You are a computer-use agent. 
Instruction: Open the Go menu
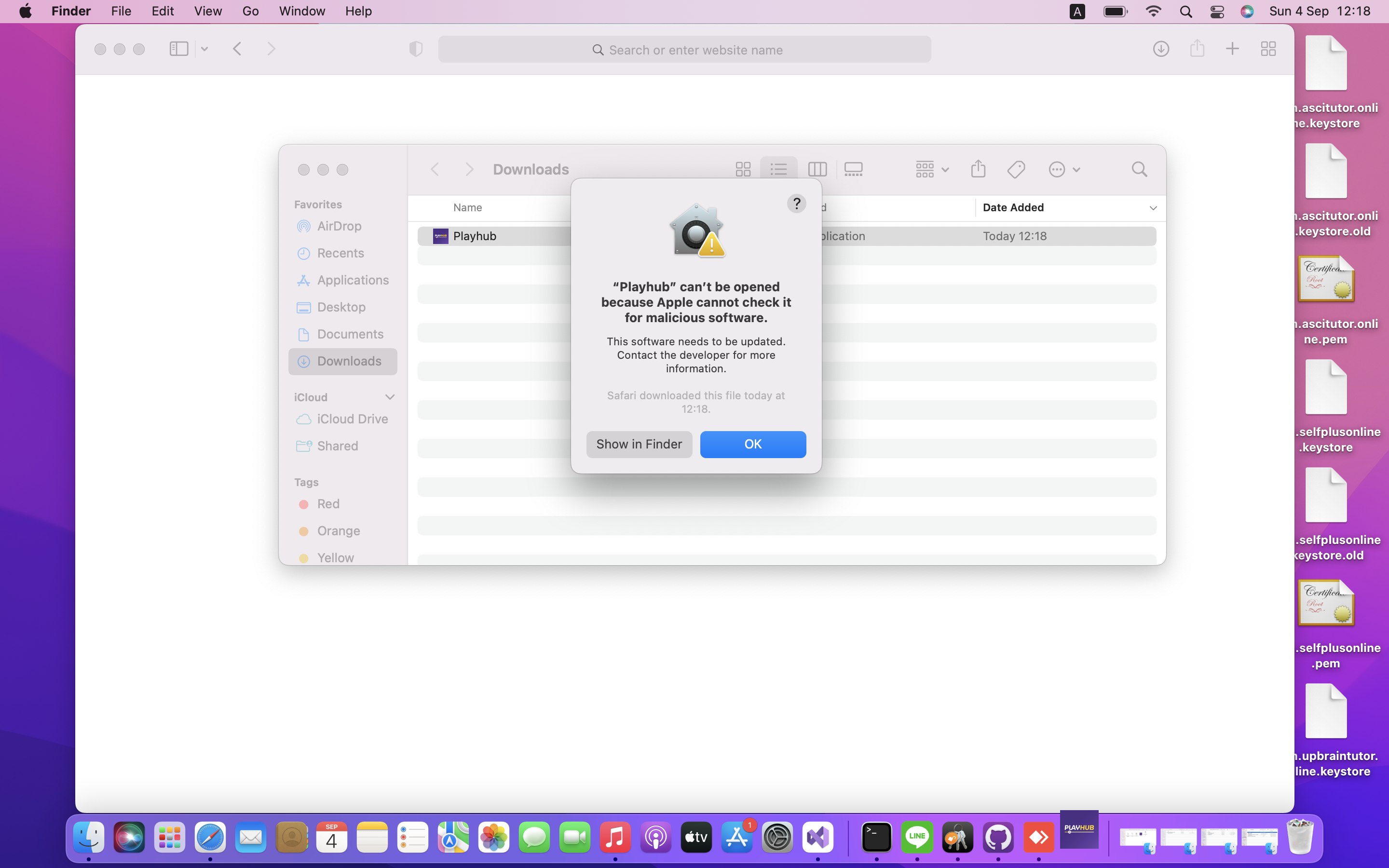click(x=250, y=11)
